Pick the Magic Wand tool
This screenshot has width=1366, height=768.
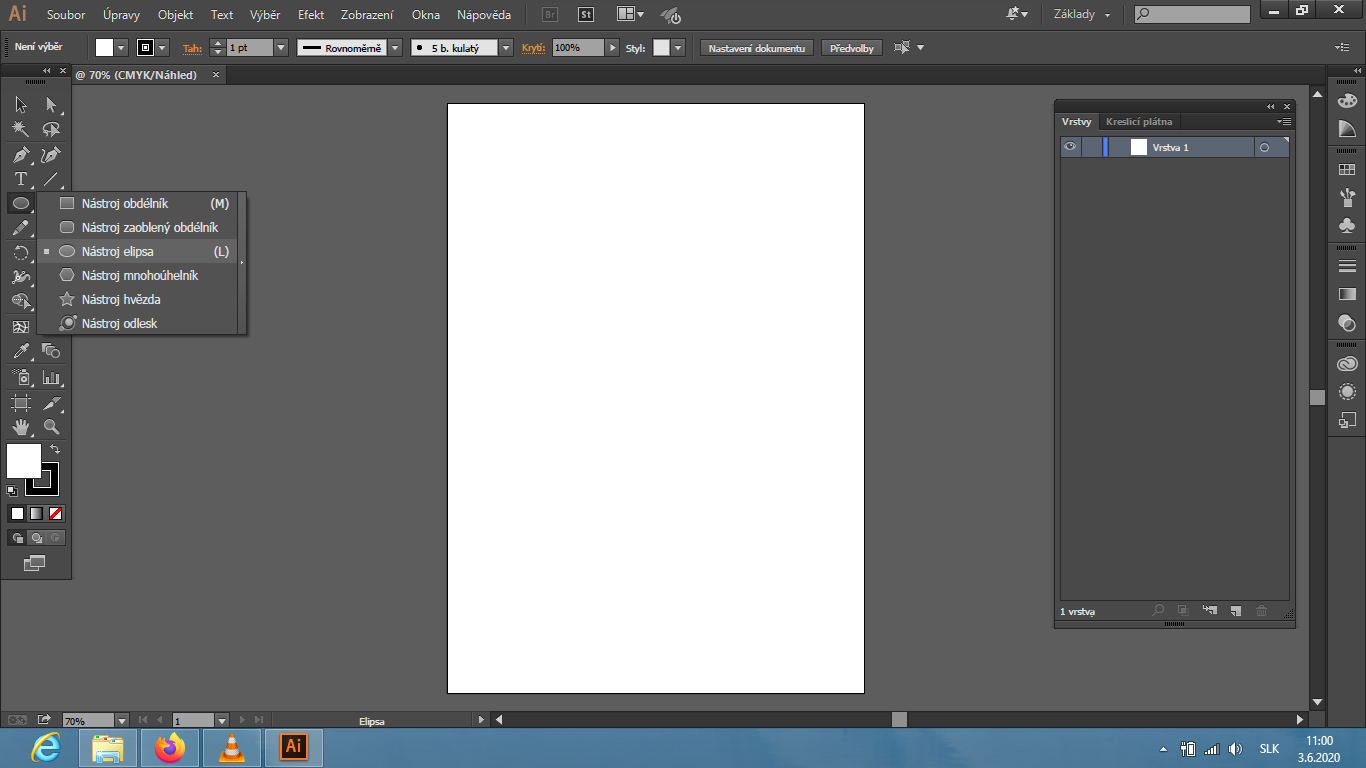point(20,129)
